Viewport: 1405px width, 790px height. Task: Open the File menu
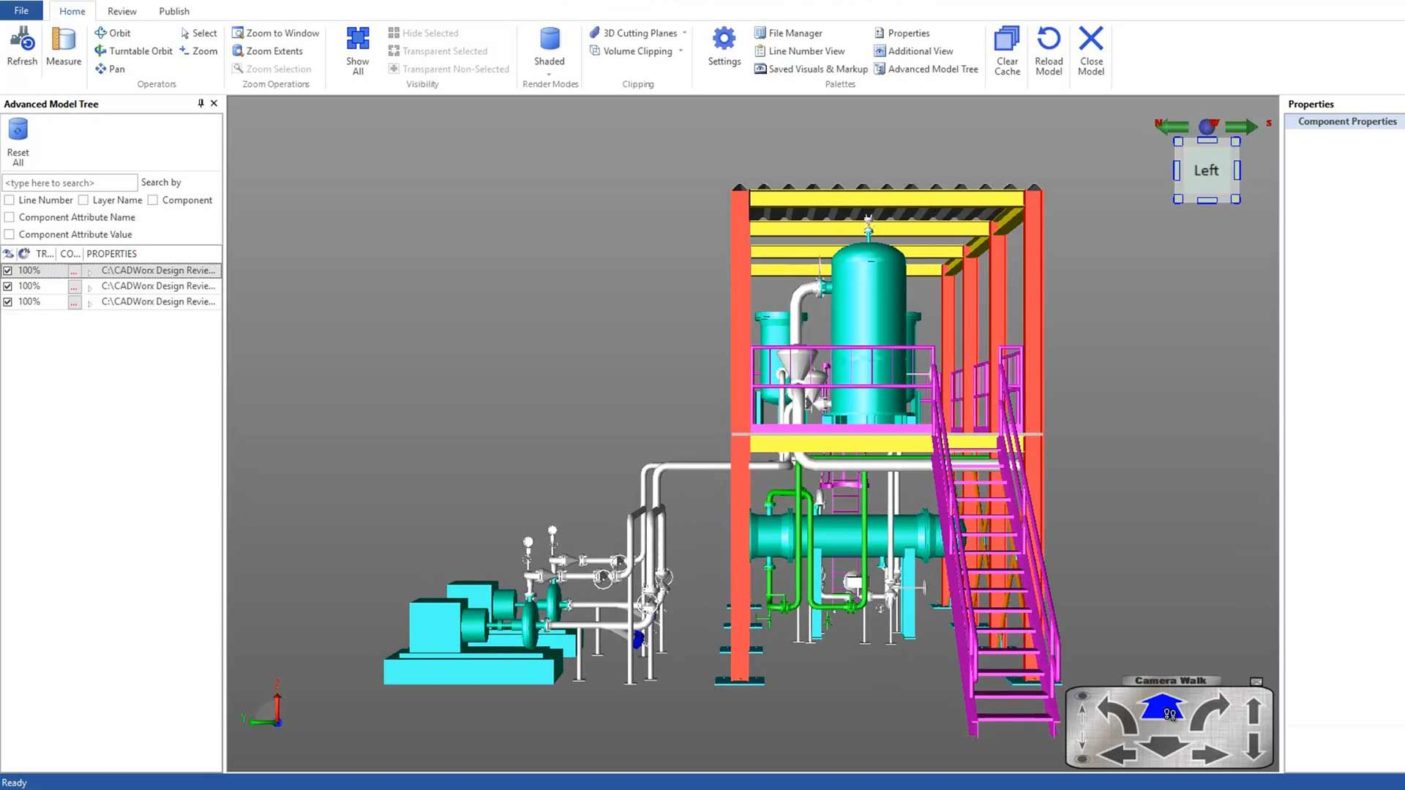pos(21,11)
